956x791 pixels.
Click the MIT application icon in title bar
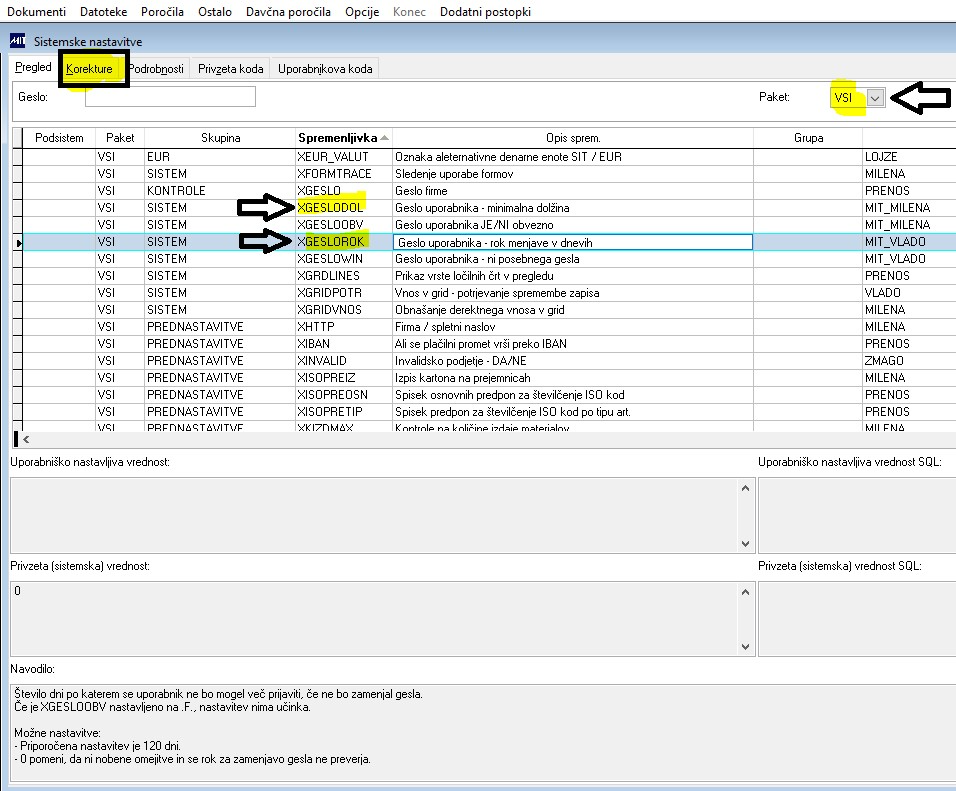[x=17, y=42]
